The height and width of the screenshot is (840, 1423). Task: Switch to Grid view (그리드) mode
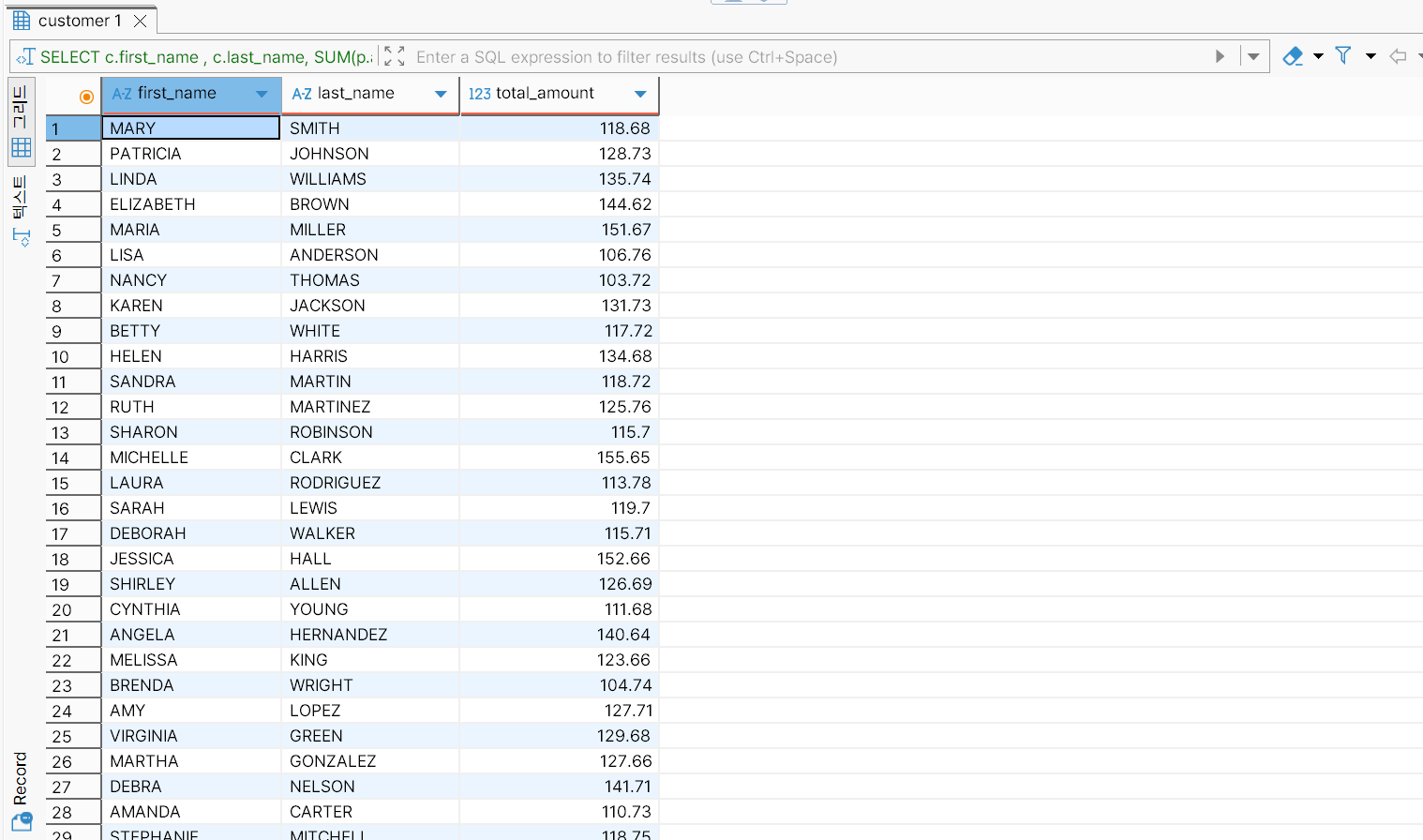coord(21,120)
